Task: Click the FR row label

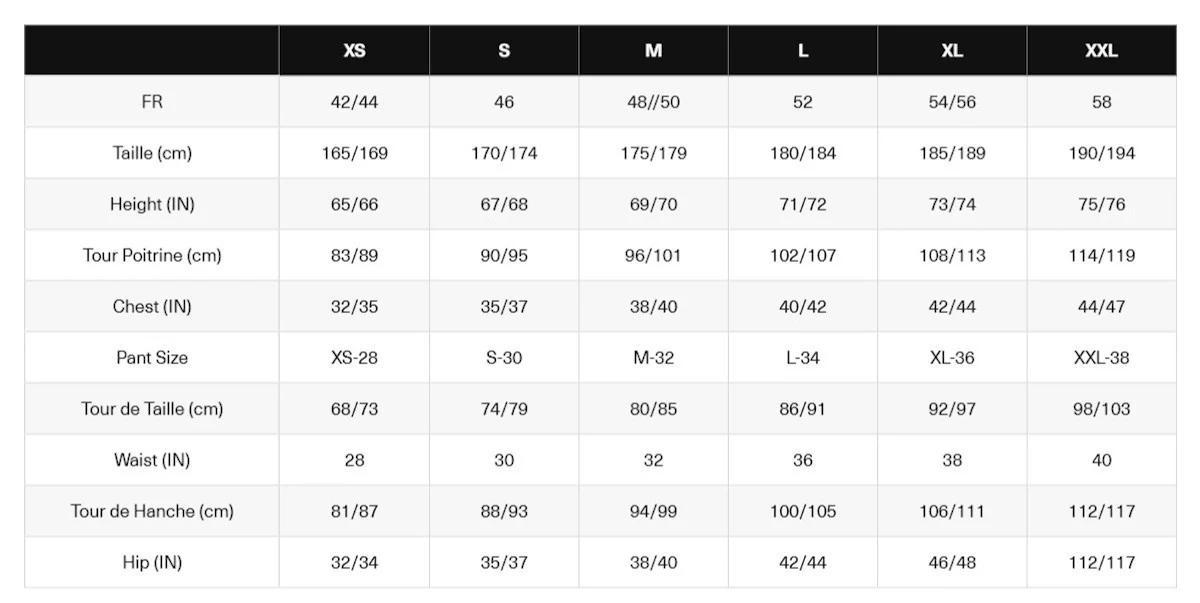Action: tap(152, 102)
